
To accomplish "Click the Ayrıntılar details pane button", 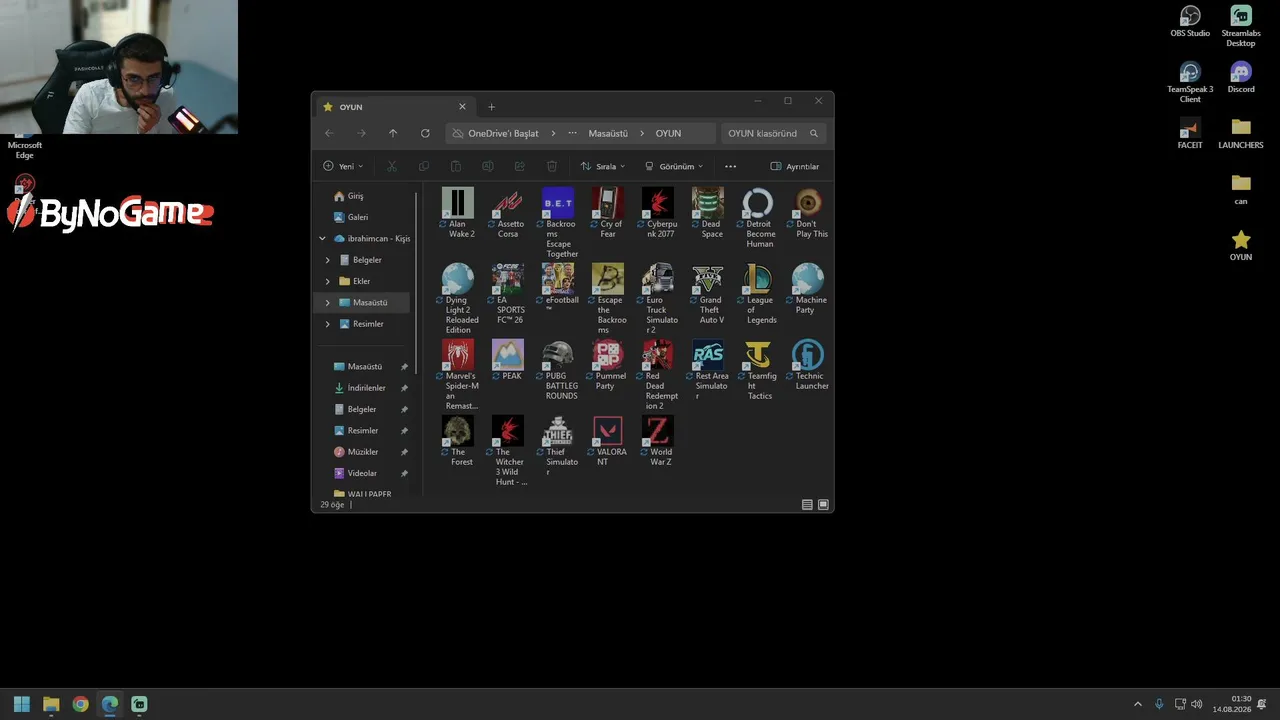I will pyautogui.click(x=795, y=166).
